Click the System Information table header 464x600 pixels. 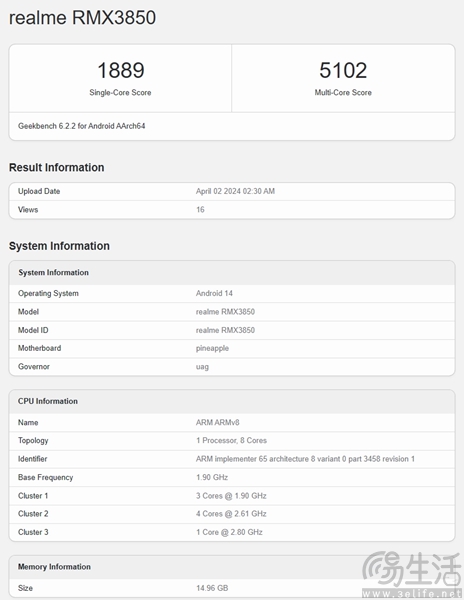pyautogui.click(x=54, y=272)
